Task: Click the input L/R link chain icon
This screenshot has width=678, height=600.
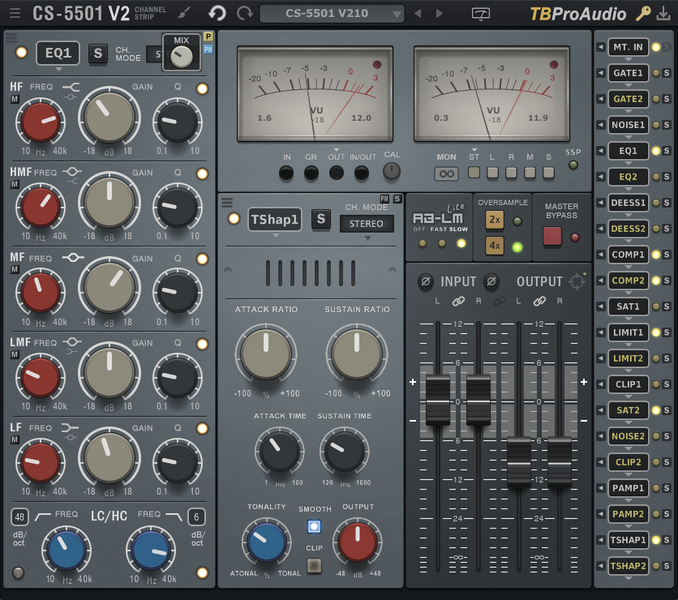Action: [459, 300]
